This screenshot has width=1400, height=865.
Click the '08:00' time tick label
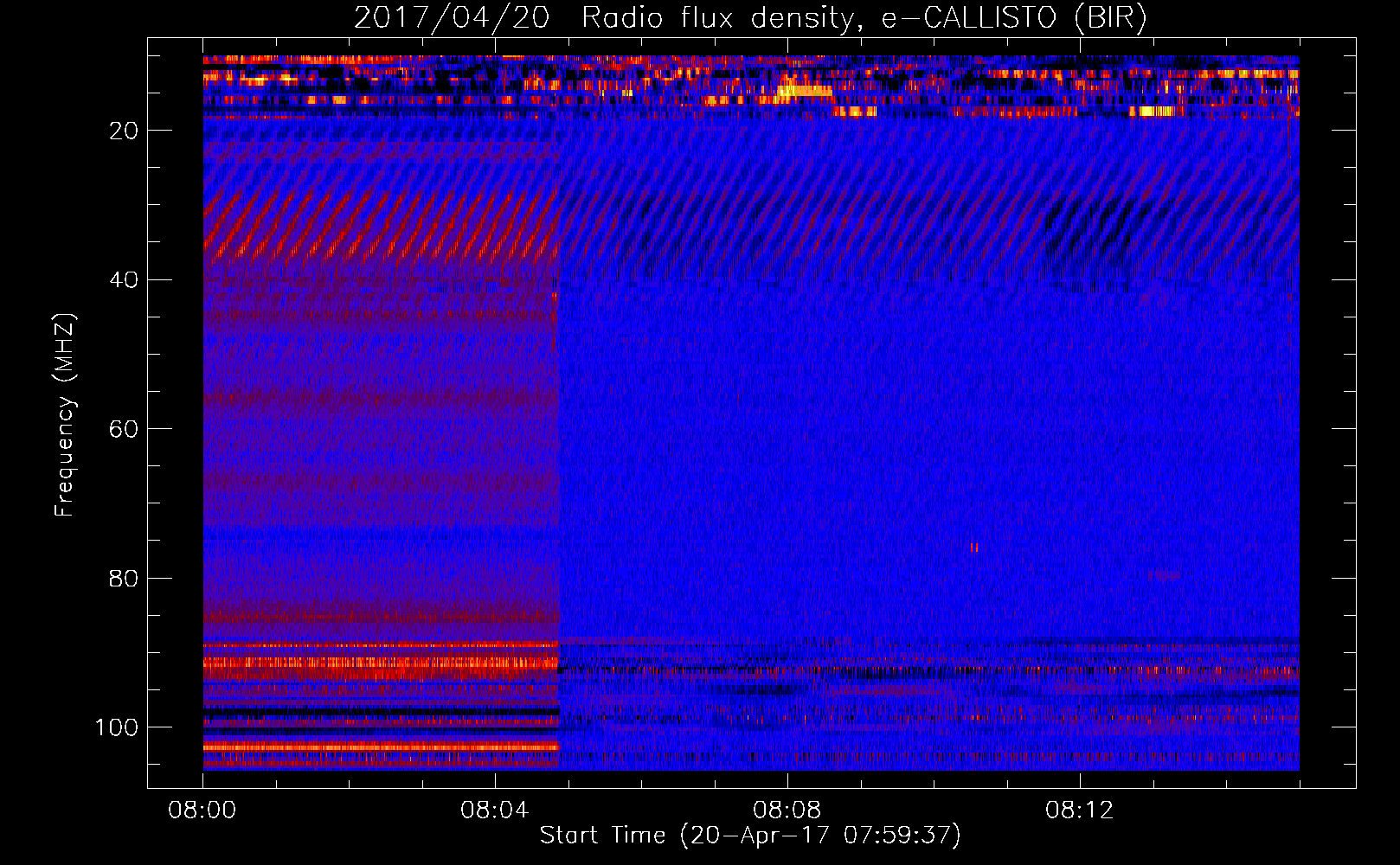pos(202,811)
